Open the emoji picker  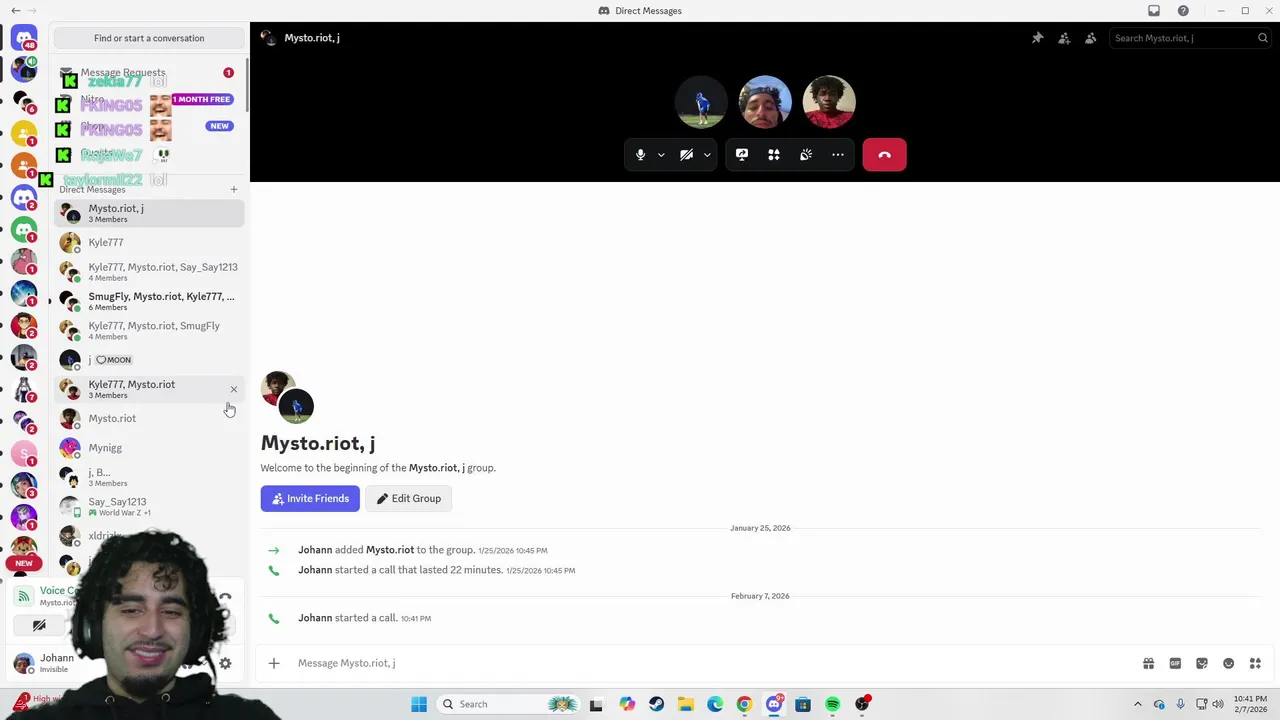click(x=1228, y=663)
